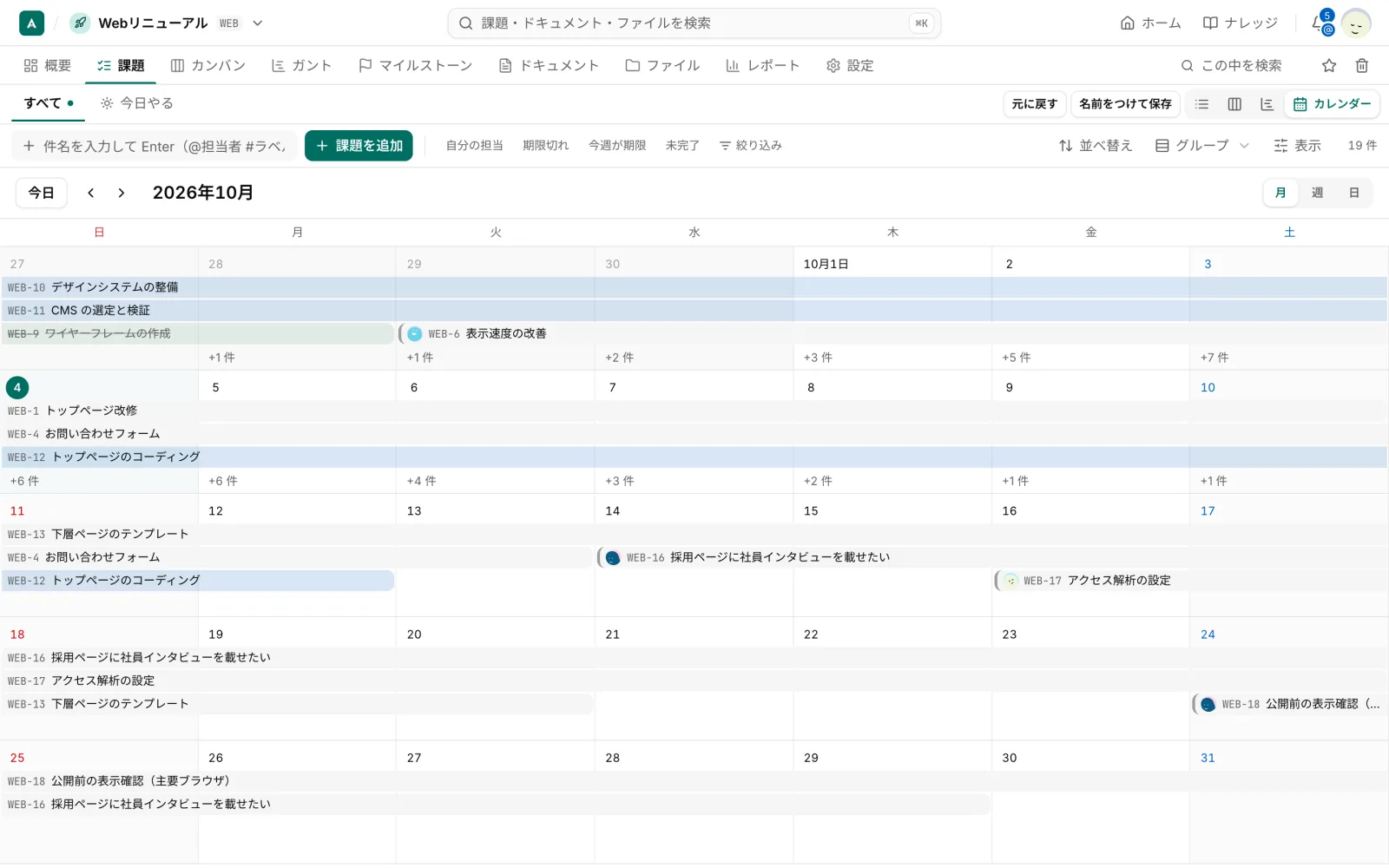Toggle 今週が期限 filter
The width and height of the screenshot is (1389, 868).
(x=616, y=146)
